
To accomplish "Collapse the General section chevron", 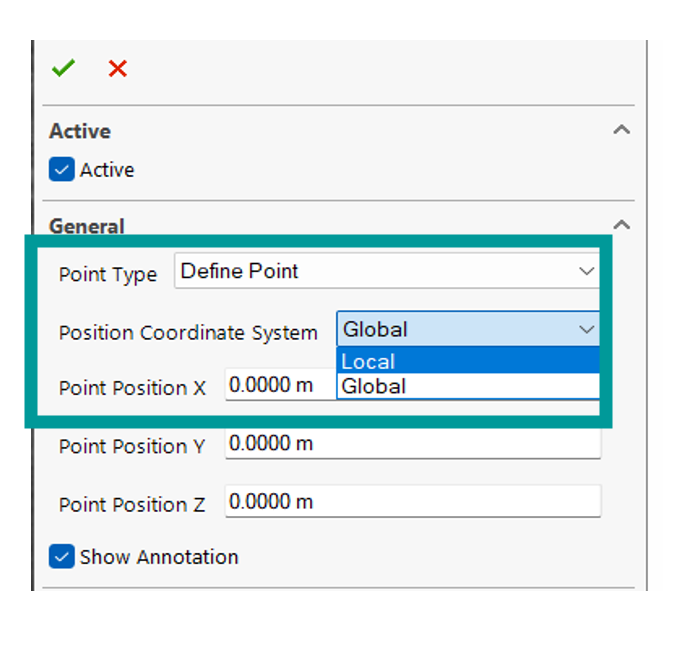I will click(621, 226).
